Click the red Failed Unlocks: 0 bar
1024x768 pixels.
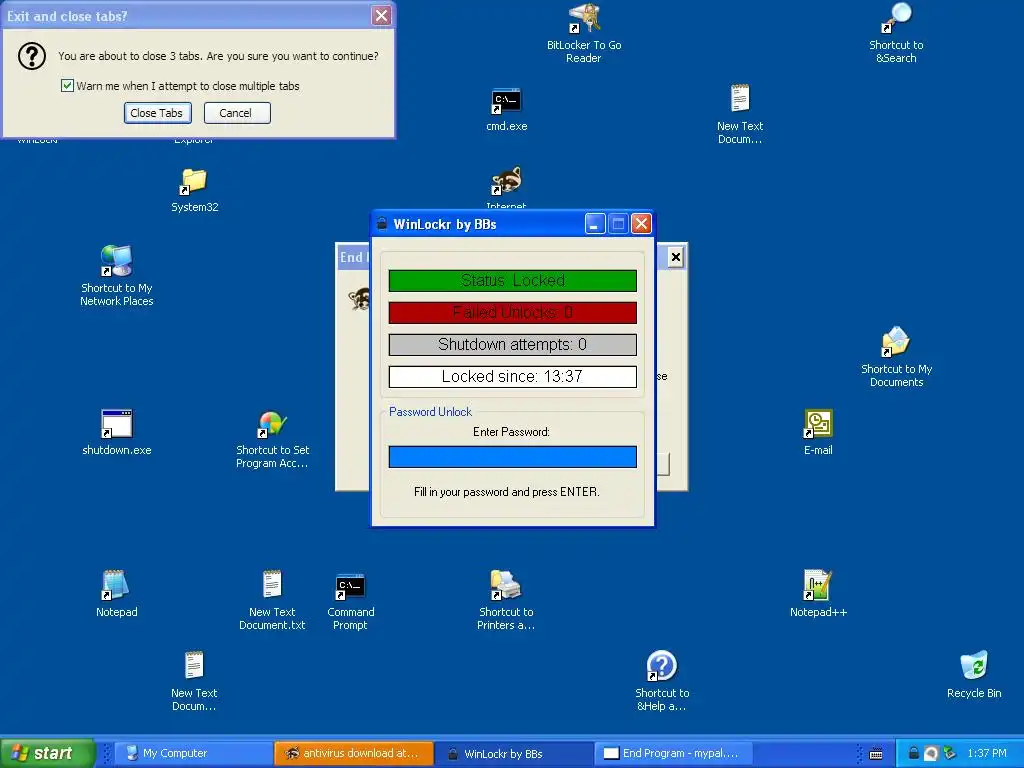pos(513,313)
